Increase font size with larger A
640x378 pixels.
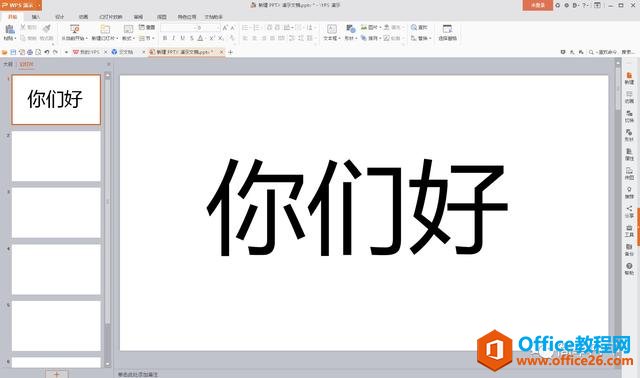[225, 28]
